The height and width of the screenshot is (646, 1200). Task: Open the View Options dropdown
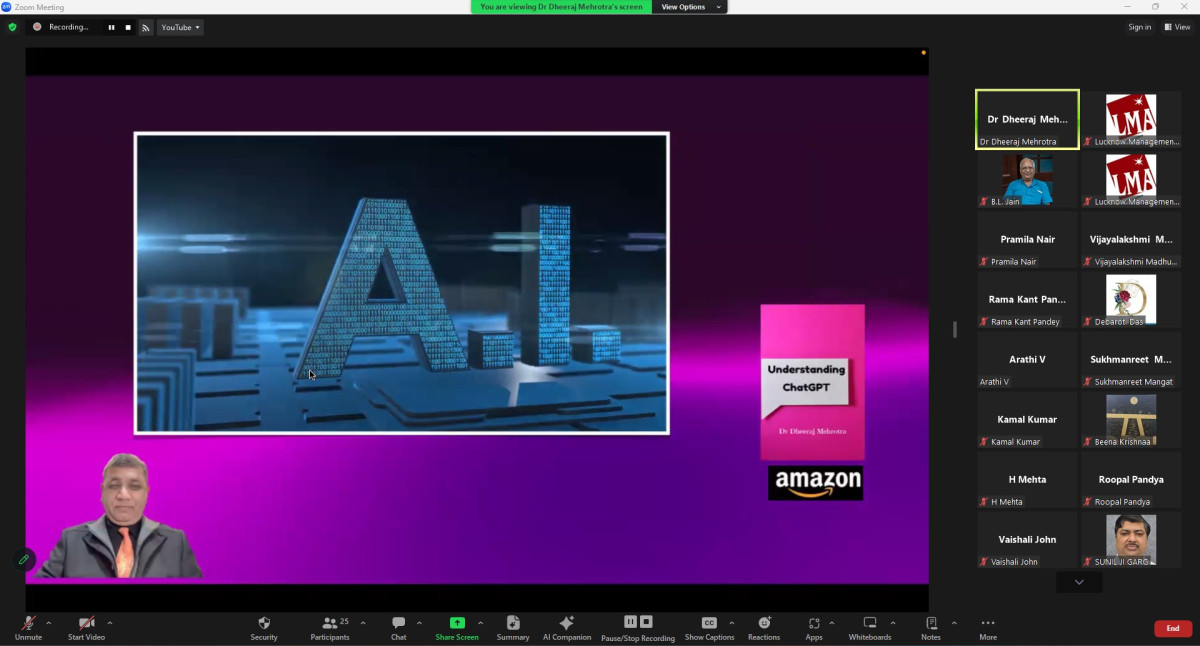(689, 7)
